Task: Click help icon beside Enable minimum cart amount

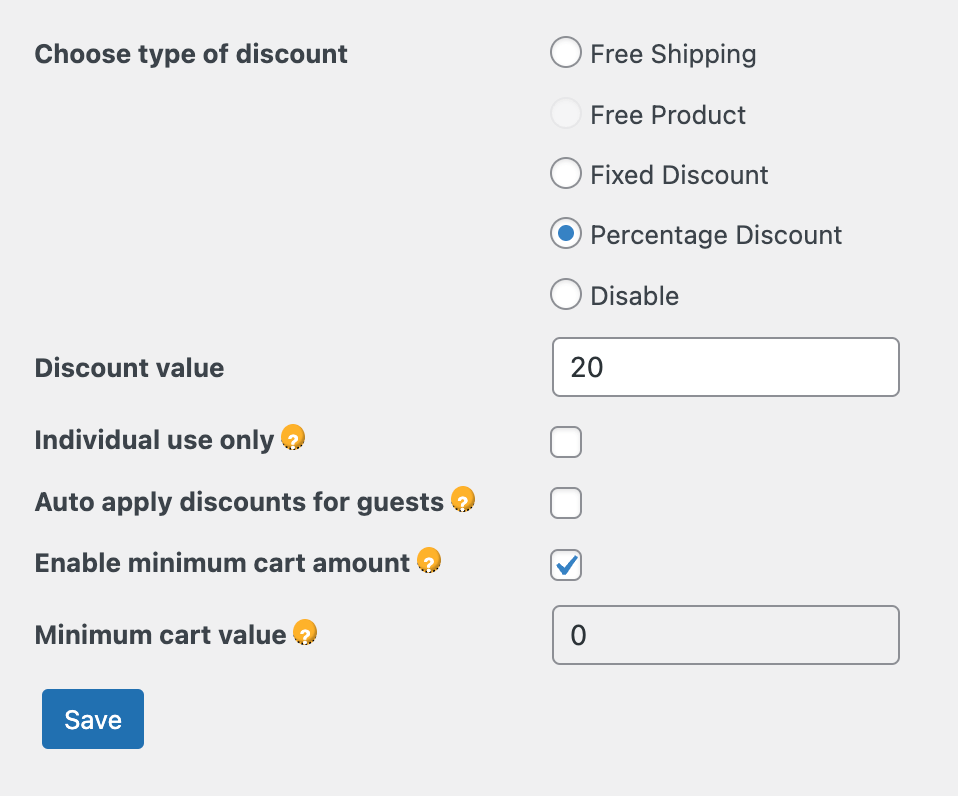Action: [x=429, y=561]
